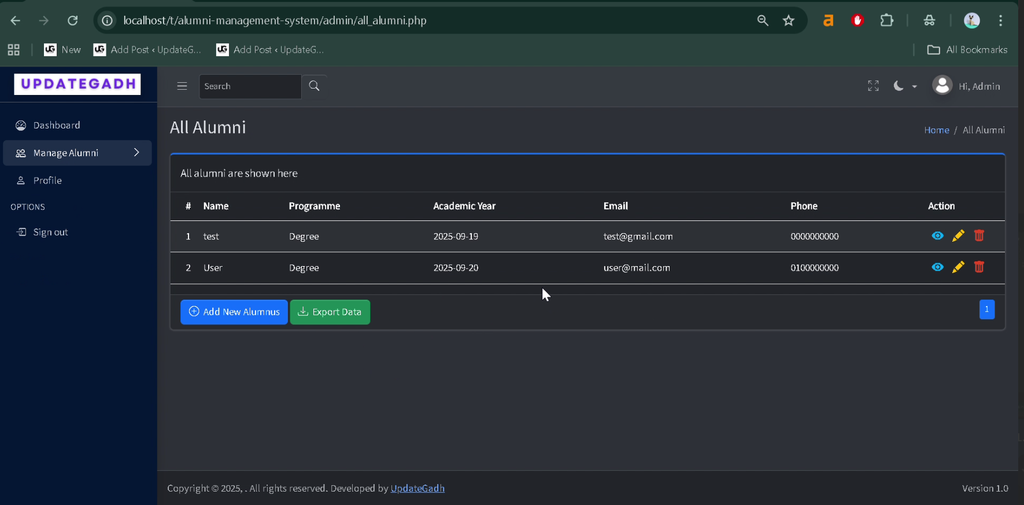Toggle dark mode with the moon icon

(x=899, y=86)
